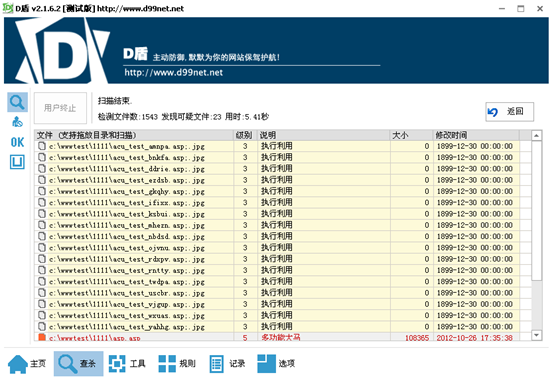This screenshot has height=381, width=553.
Task: Click the 返回 back button
Action: point(510,112)
